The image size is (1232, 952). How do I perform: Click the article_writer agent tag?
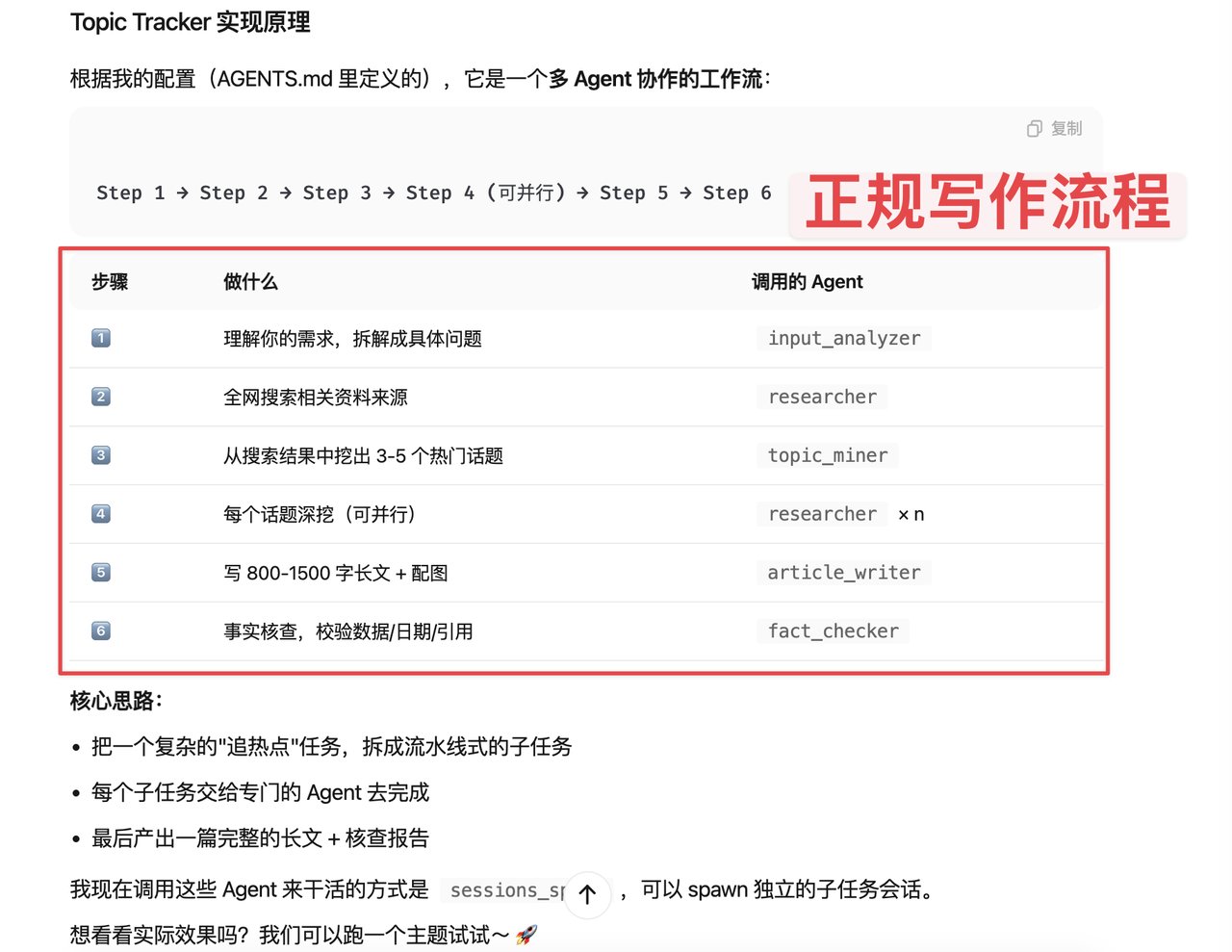pos(844,573)
